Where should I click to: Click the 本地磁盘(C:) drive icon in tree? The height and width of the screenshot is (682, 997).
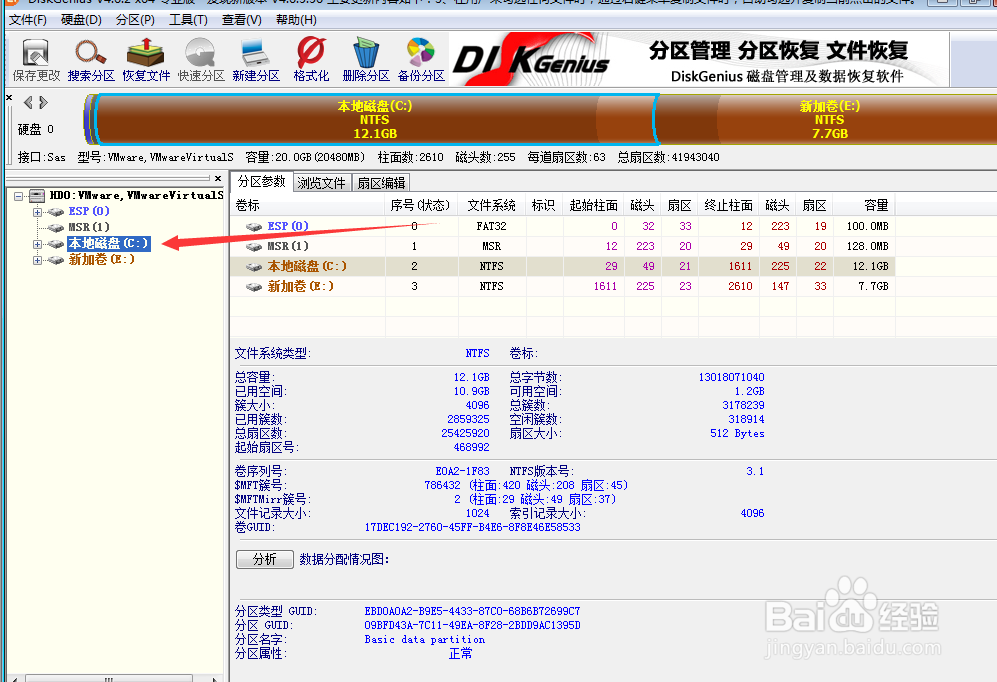pyautogui.click(x=57, y=243)
